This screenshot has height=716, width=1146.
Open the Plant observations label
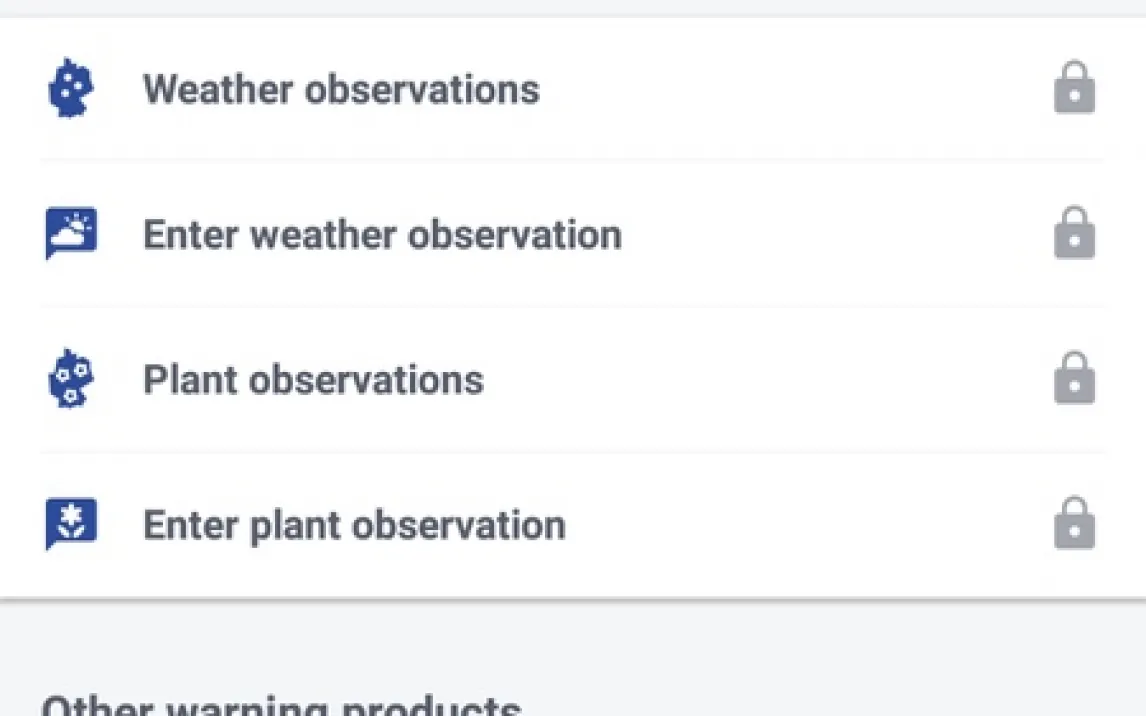[x=313, y=380]
